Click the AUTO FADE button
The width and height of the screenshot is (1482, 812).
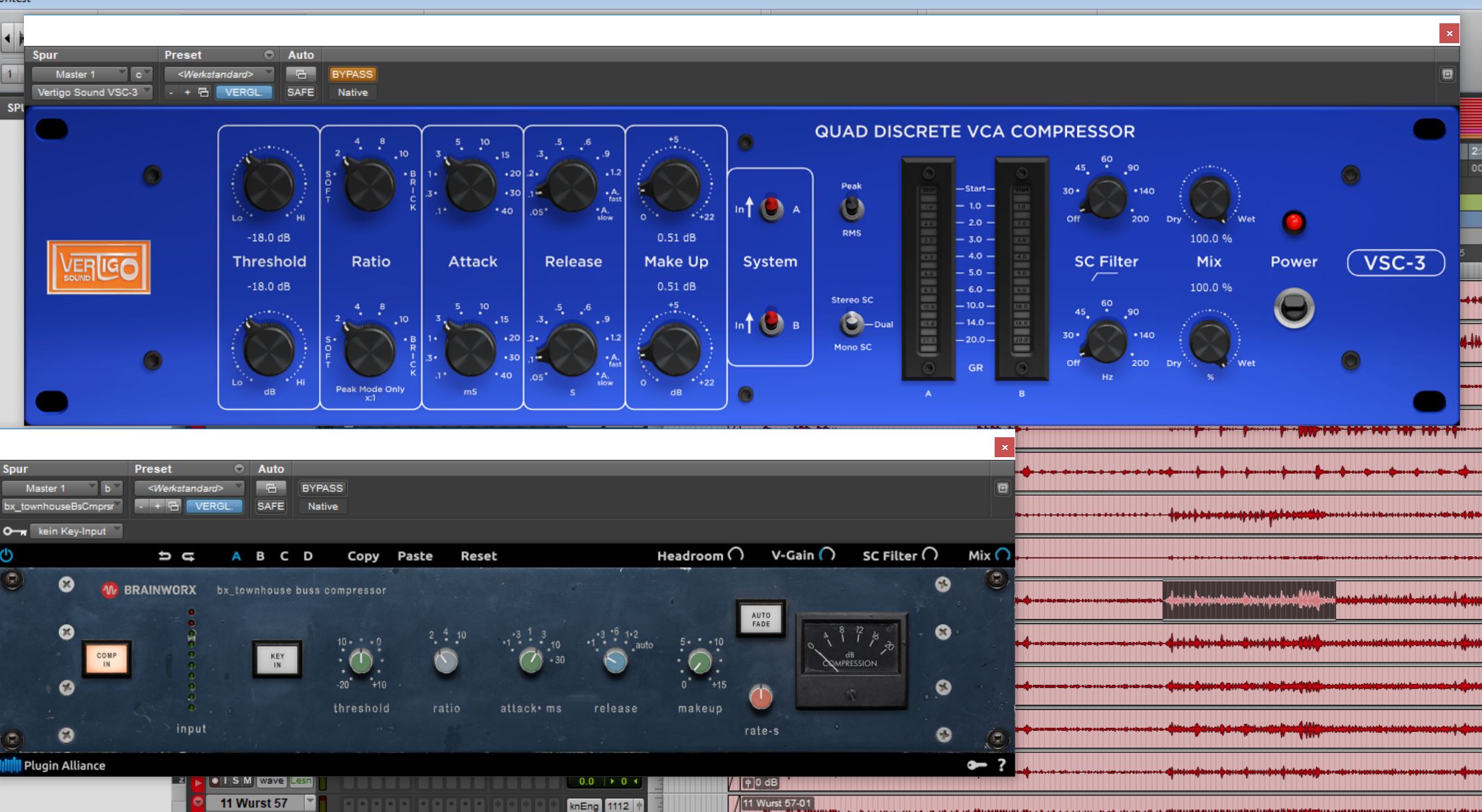(761, 619)
